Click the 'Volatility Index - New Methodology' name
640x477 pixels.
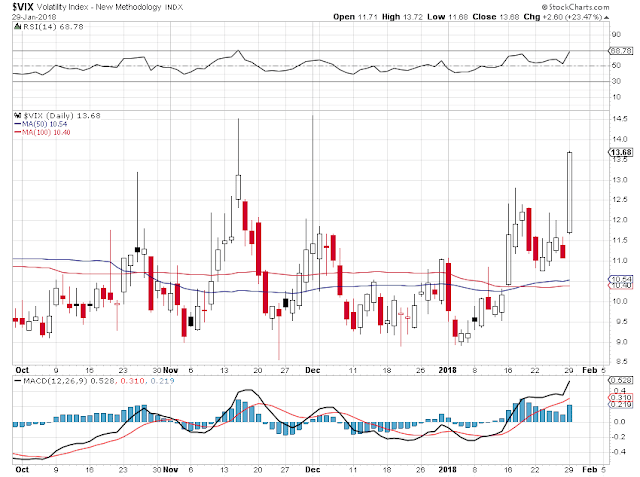pos(99,7)
